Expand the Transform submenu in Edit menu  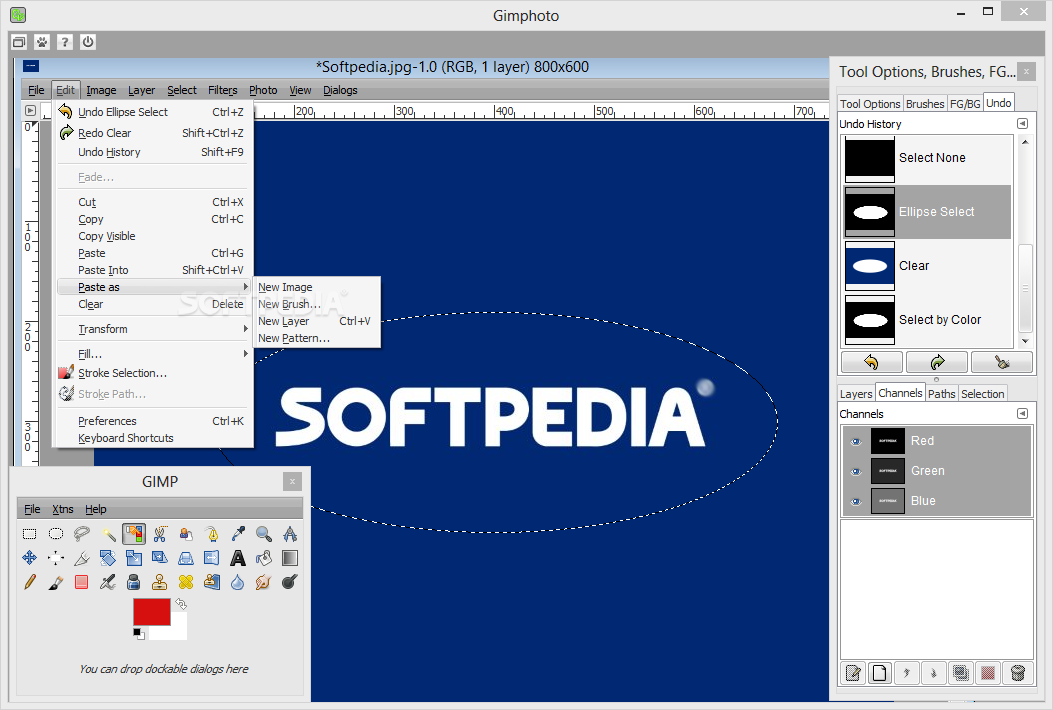[x=153, y=329]
